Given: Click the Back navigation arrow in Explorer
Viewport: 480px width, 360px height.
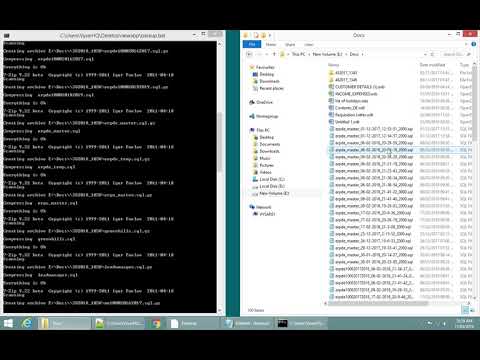Looking at the screenshot, I should coord(249,54).
